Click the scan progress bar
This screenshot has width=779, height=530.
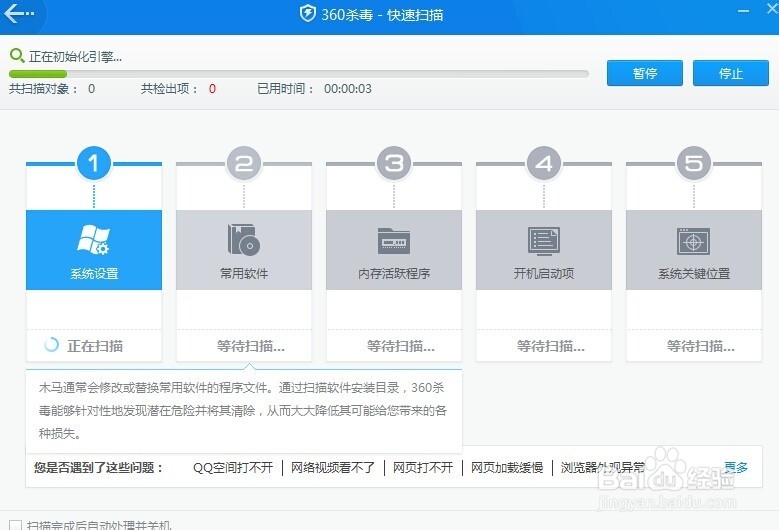point(299,74)
